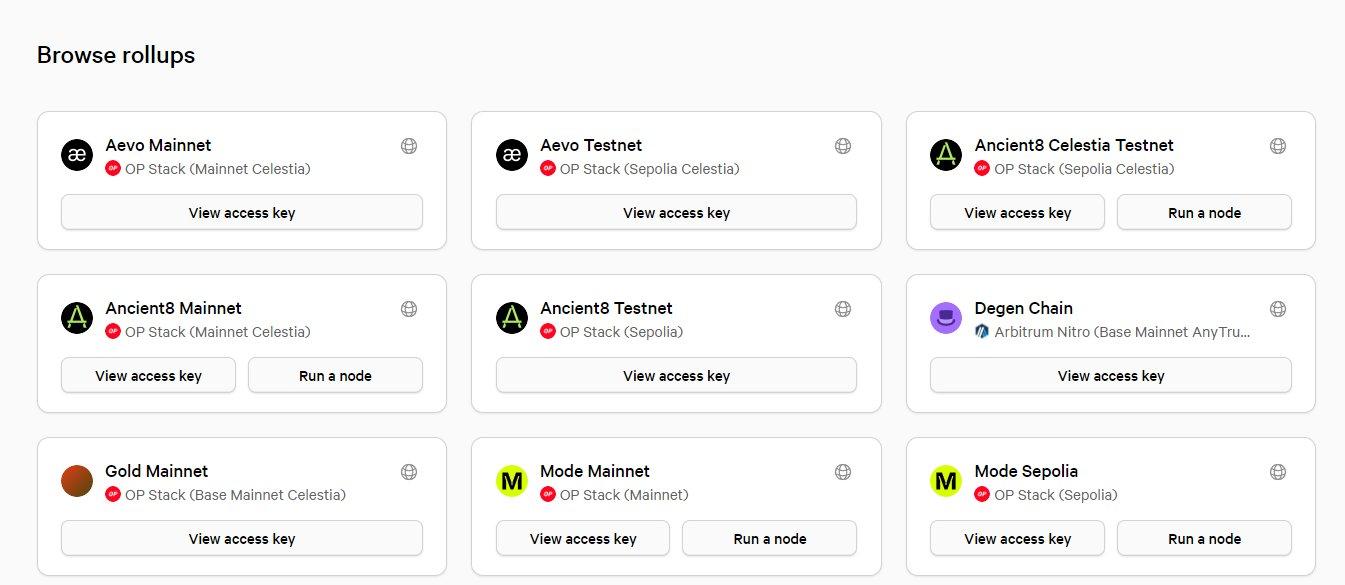1345x585 pixels.
Task: View access key for Gold Mainnet
Action: (x=242, y=539)
